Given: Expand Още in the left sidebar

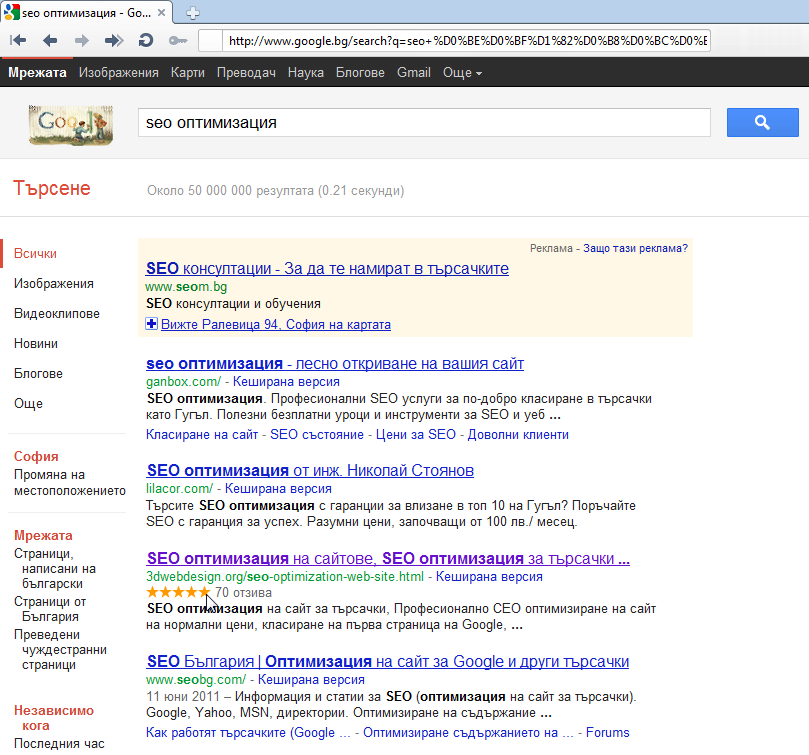Looking at the screenshot, I should 28,404.
